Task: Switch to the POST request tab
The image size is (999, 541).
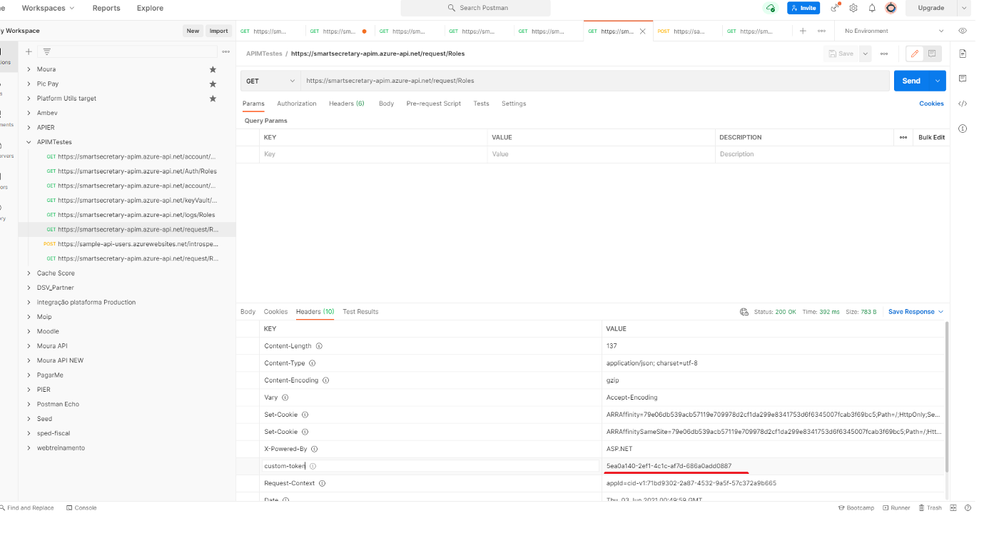Action: point(687,31)
